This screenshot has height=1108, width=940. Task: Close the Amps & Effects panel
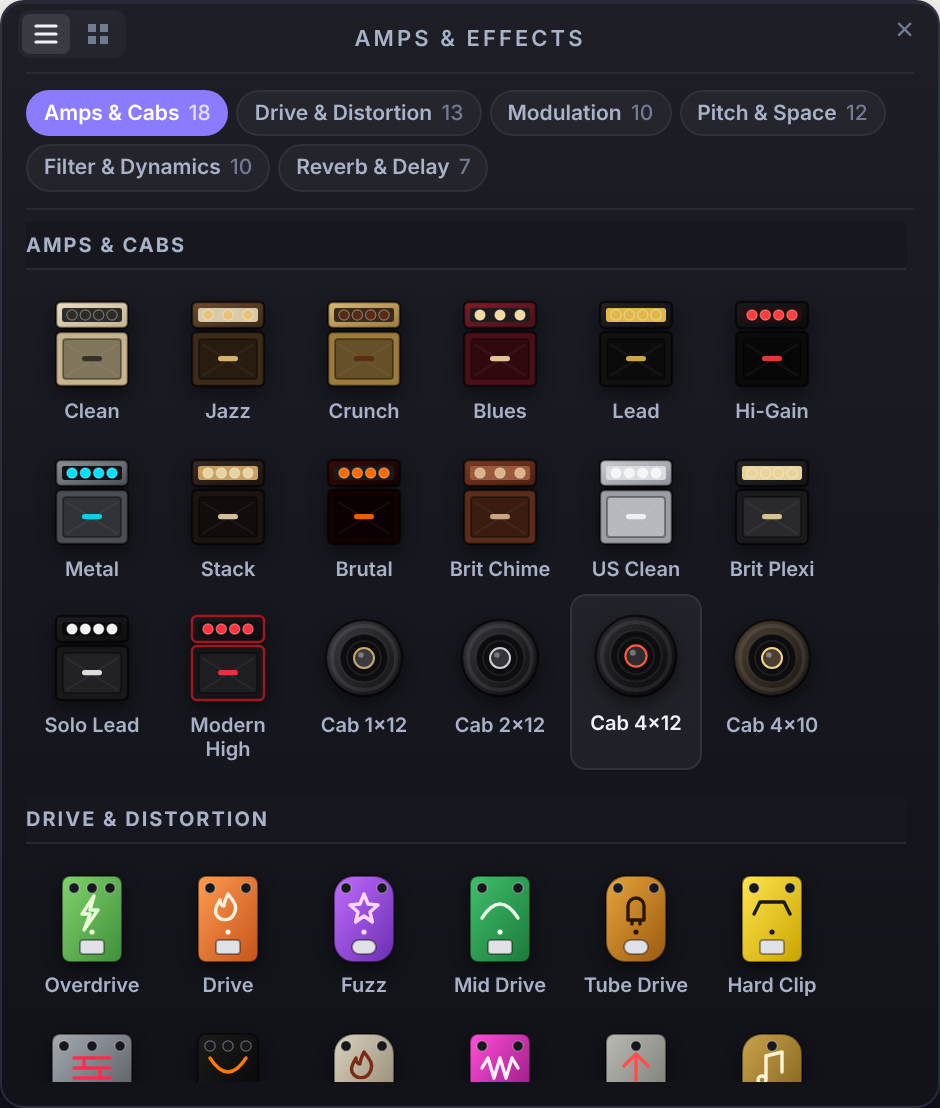pyautogui.click(x=904, y=30)
